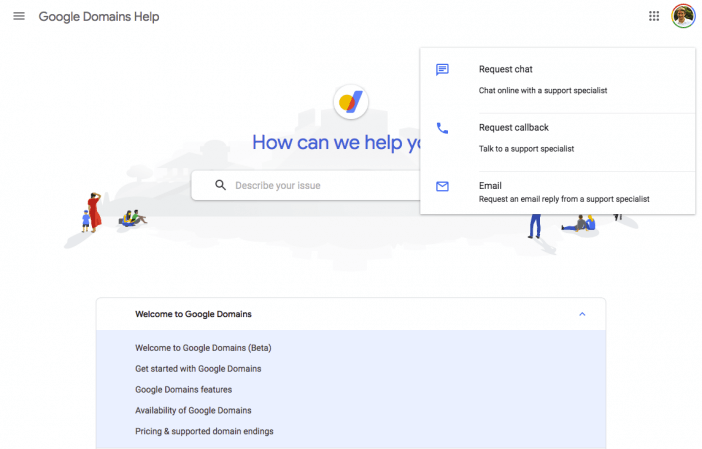Click the phone callback icon
This screenshot has width=702, height=449.
tap(442, 128)
